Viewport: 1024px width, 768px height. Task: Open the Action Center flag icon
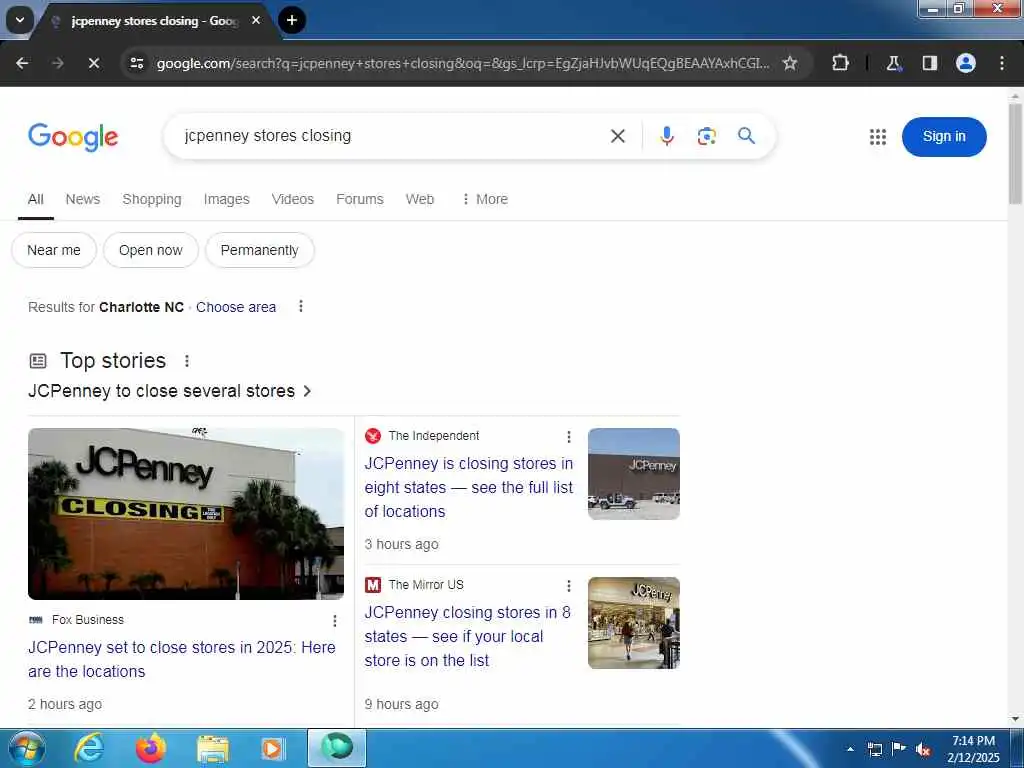click(899, 749)
